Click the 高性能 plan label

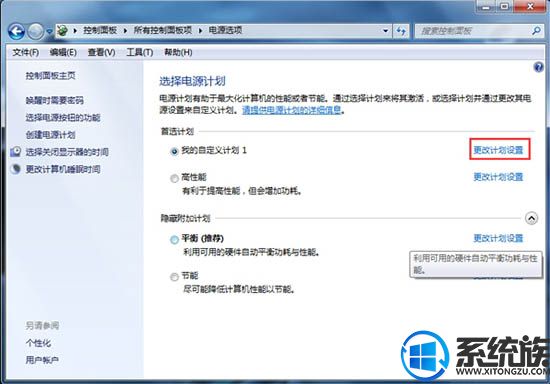point(194,177)
